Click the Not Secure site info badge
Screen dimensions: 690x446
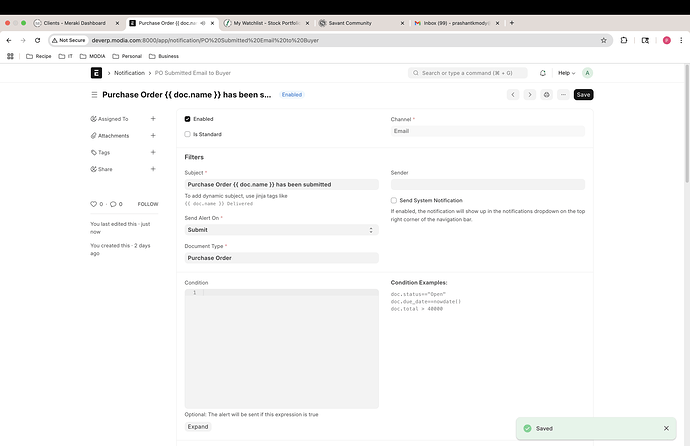[69, 40]
